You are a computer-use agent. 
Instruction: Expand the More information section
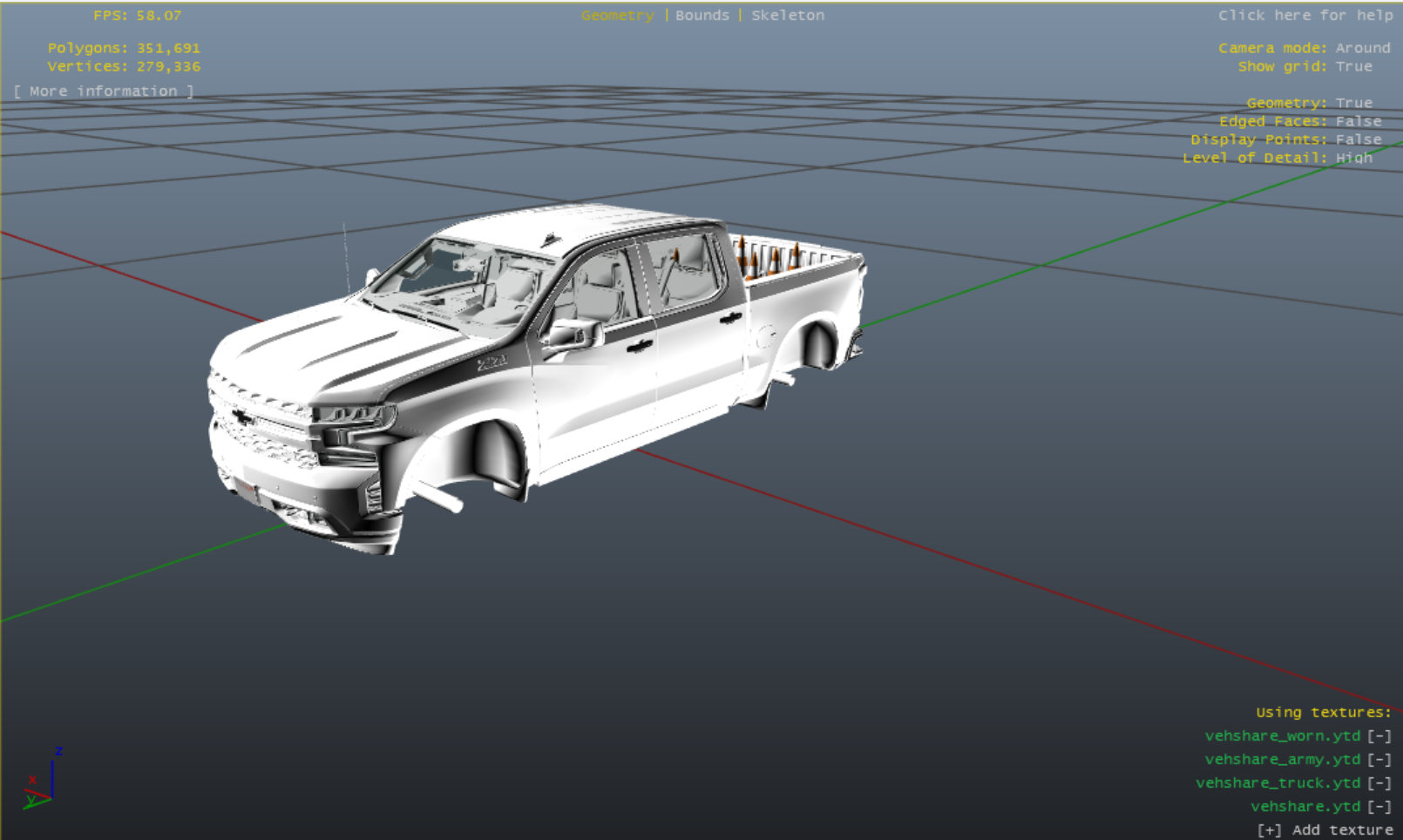point(104,91)
